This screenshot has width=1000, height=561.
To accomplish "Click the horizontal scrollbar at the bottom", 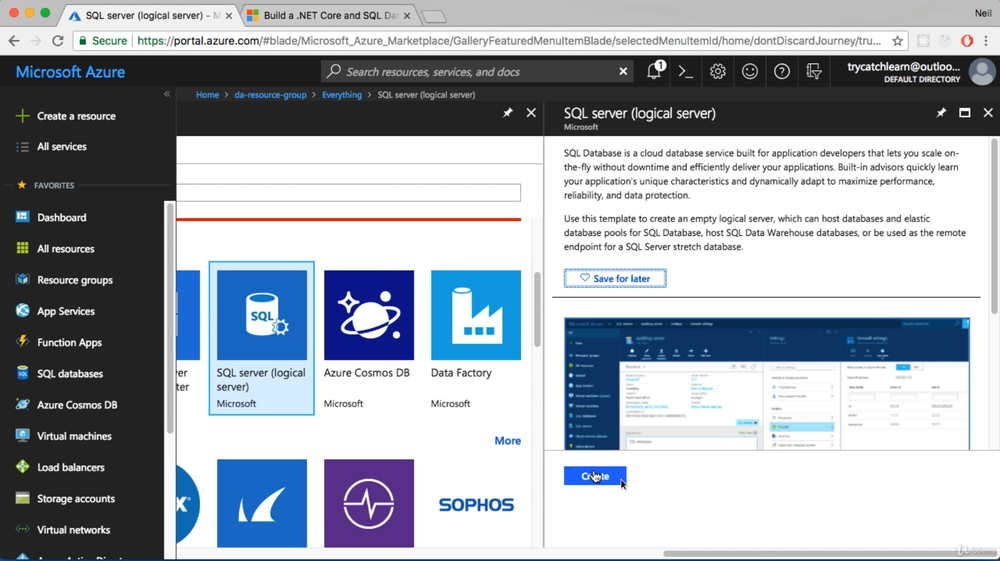I will tap(829, 553).
